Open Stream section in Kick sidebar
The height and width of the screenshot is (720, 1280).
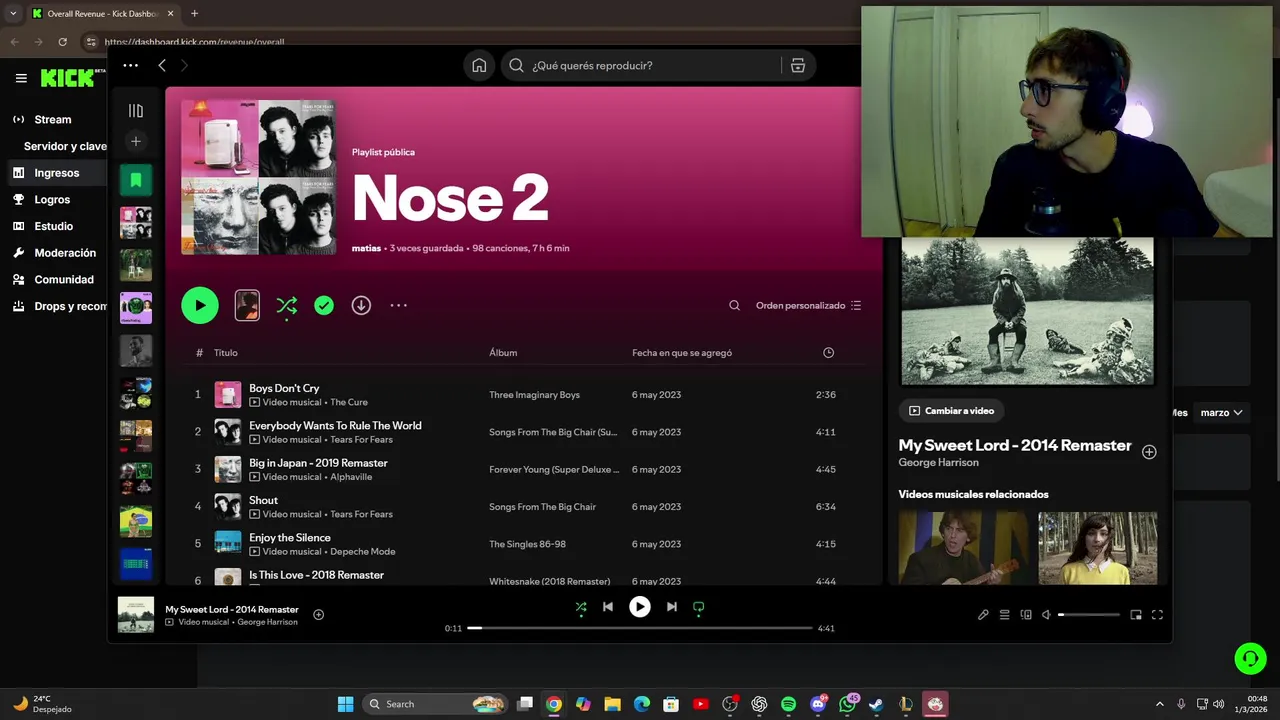[x=53, y=119]
